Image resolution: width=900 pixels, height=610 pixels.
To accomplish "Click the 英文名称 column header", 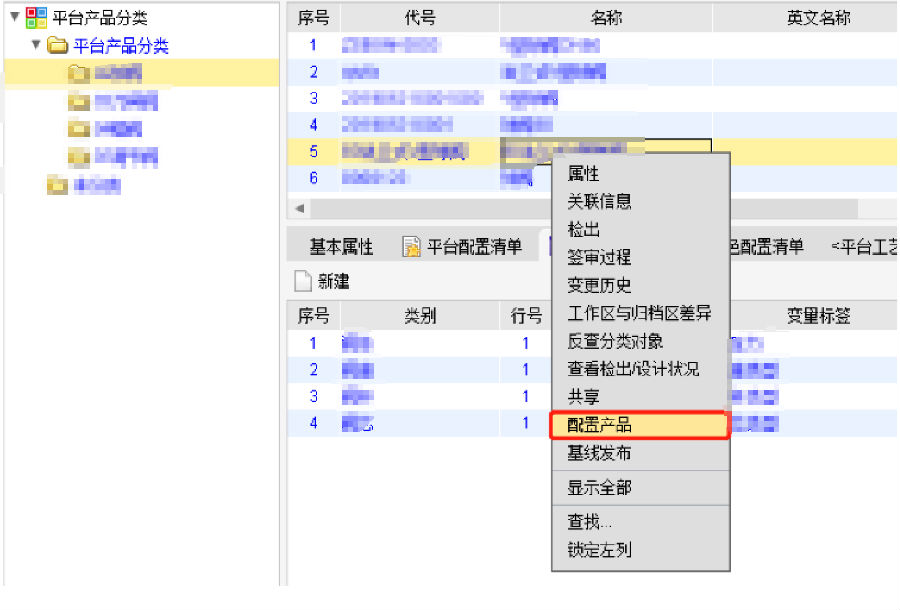I will (818, 18).
